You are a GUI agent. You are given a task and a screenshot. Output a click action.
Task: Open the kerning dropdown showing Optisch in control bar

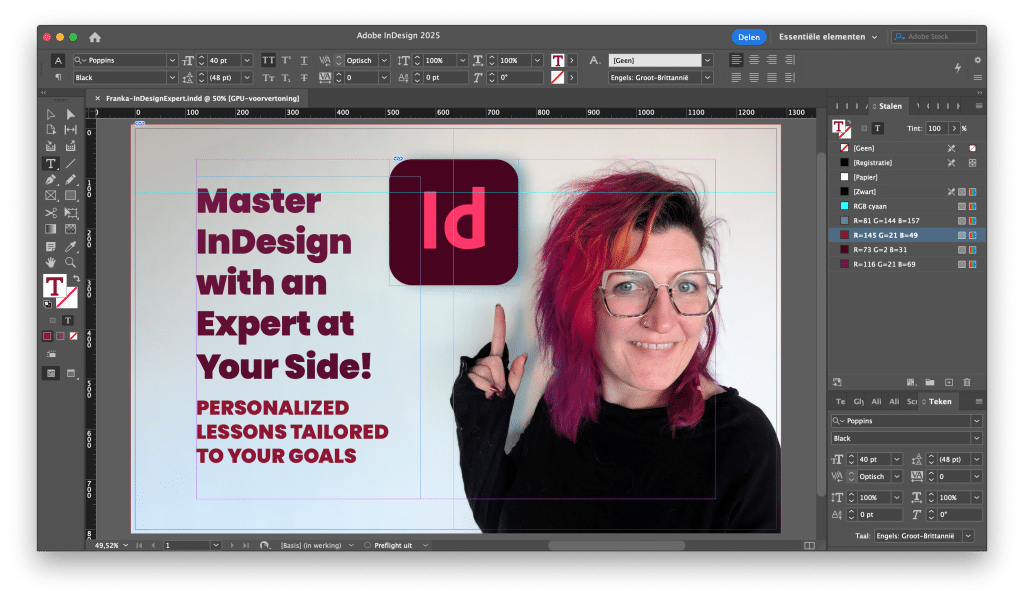pos(384,60)
